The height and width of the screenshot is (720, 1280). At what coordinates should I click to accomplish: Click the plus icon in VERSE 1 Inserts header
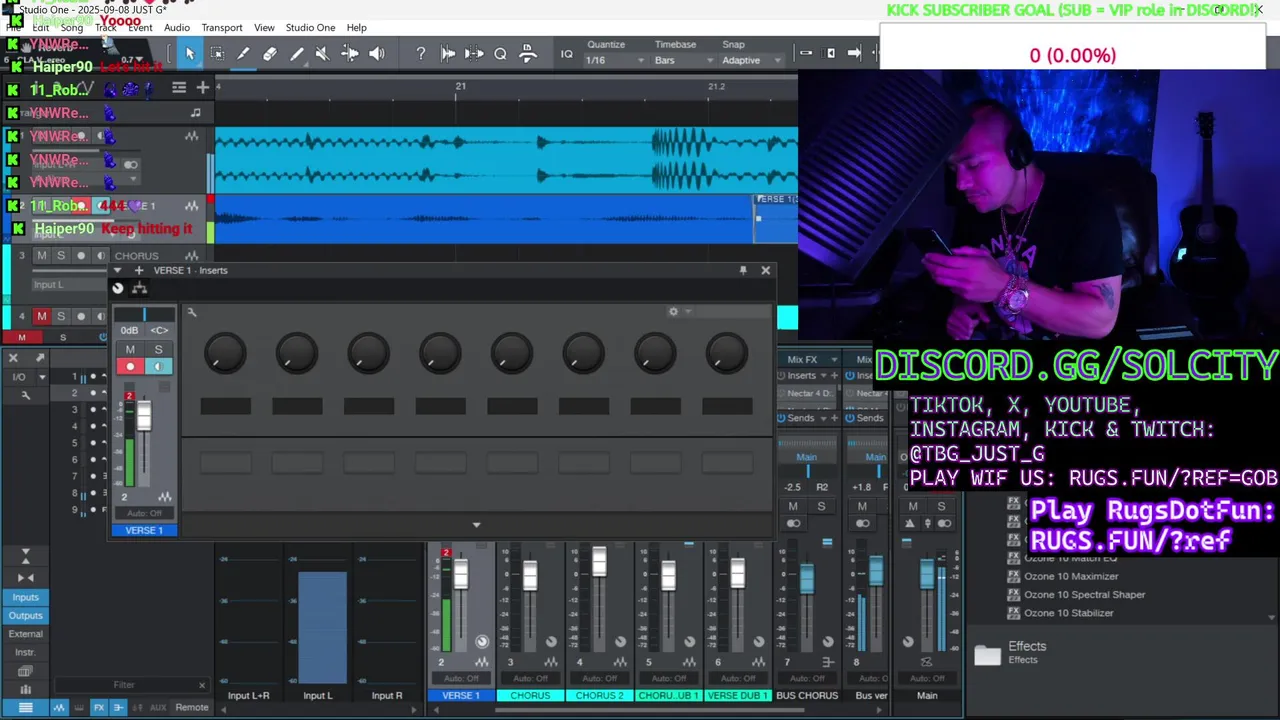[139, 270]
